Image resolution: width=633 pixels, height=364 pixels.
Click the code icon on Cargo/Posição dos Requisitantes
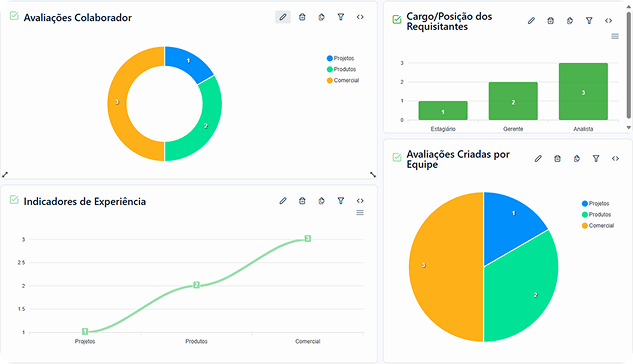coord(608,21)
